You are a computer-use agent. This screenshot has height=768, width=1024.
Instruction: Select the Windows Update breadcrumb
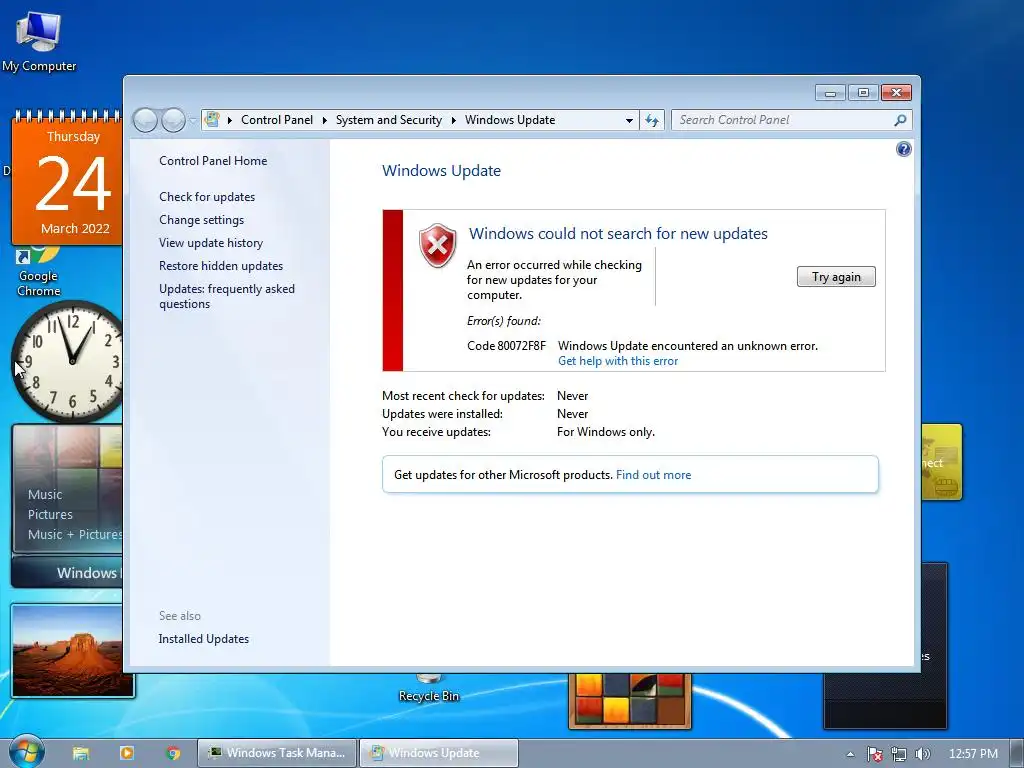510,120
